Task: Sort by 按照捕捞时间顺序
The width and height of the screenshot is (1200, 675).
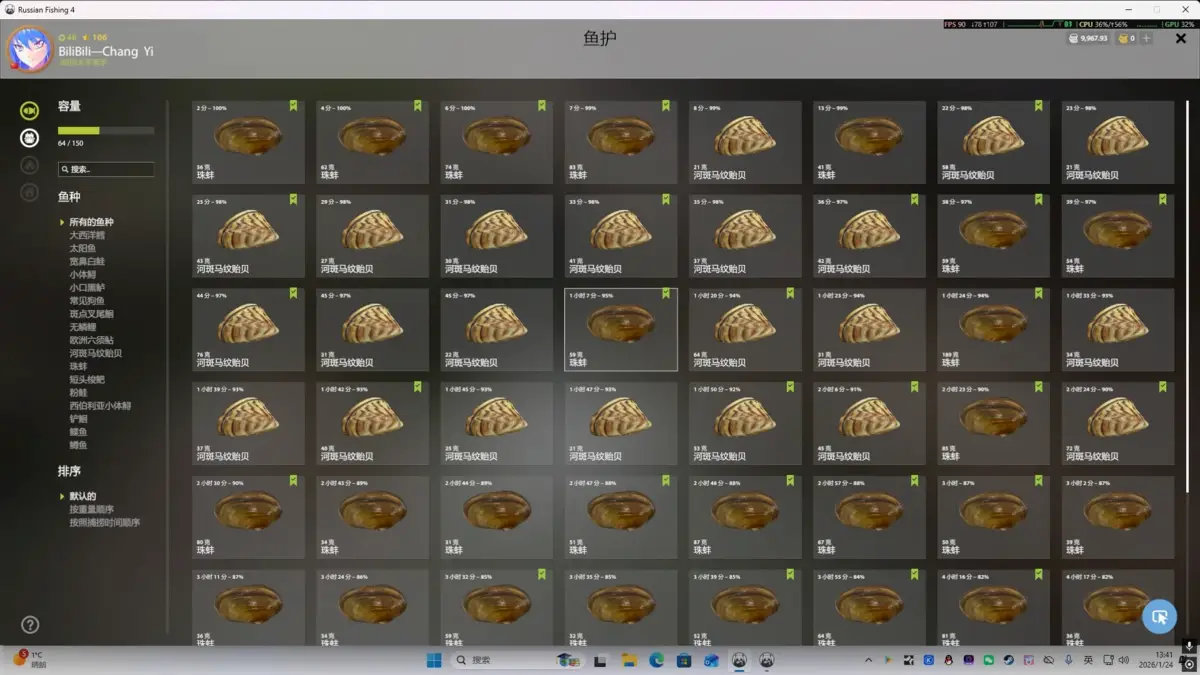Action: [104, 522]
